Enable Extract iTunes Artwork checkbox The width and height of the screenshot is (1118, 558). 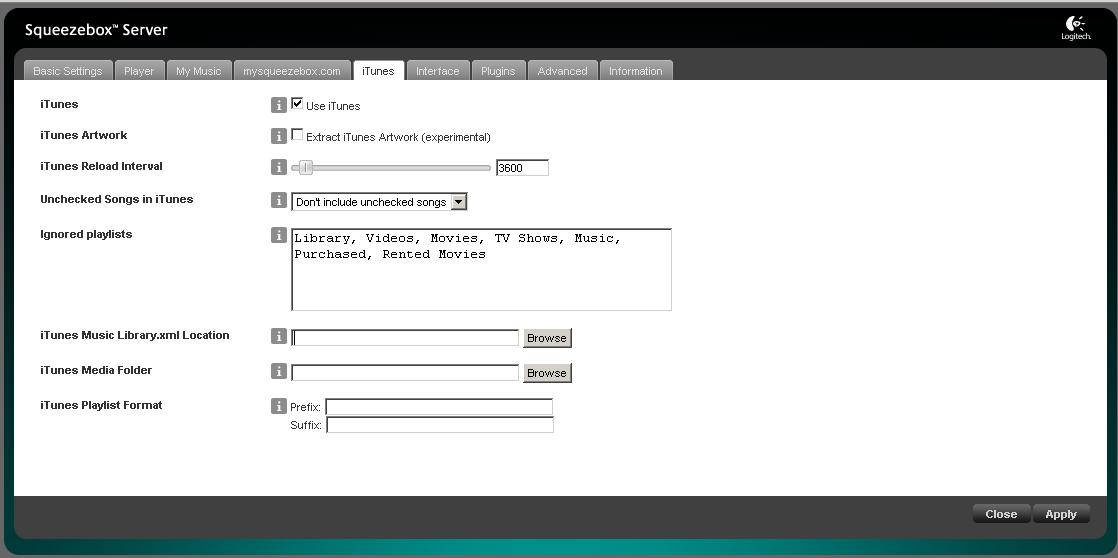point(297,135)
